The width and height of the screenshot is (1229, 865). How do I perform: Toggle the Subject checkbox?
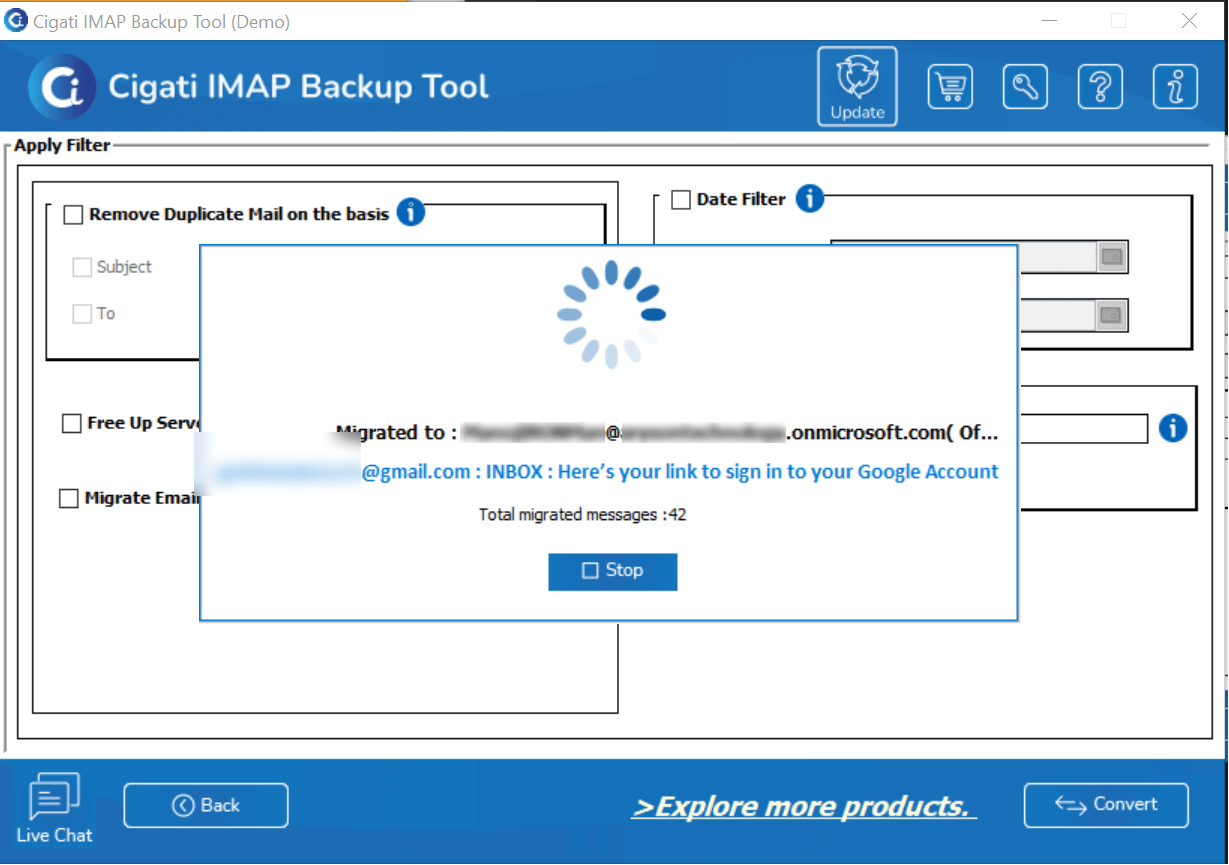[x=82, y=267]
